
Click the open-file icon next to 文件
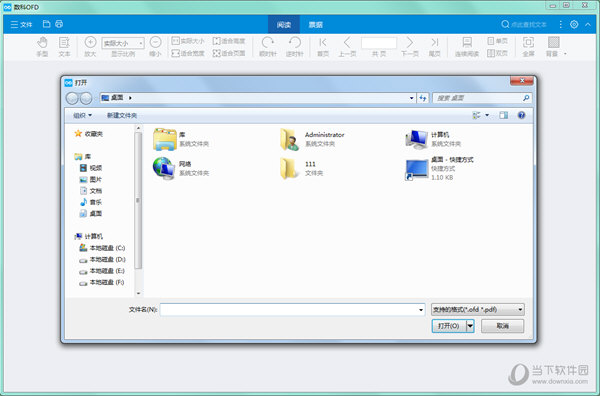[46, 24]
